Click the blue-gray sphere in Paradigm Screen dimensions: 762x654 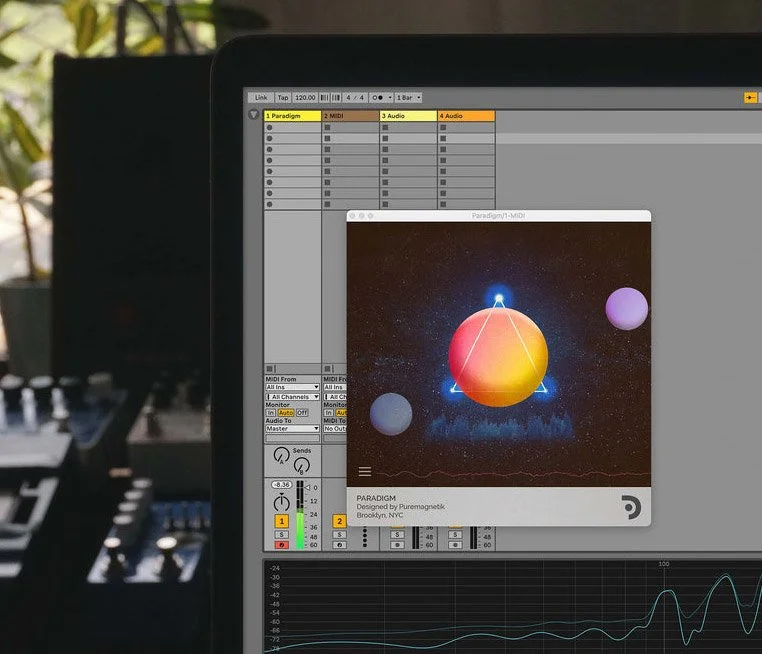[x=391, y=413]
